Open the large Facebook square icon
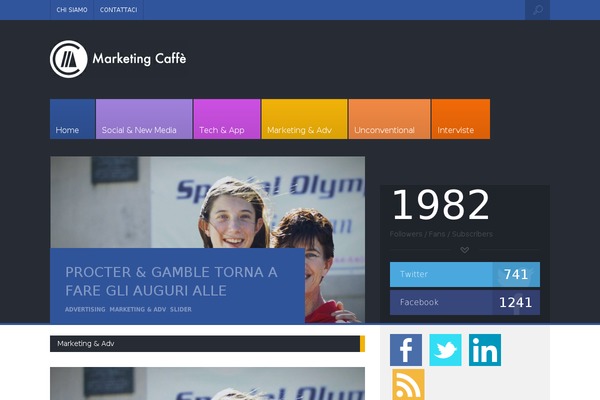Image resolution: width=600 pixels, height=400 pixels. 406,350
